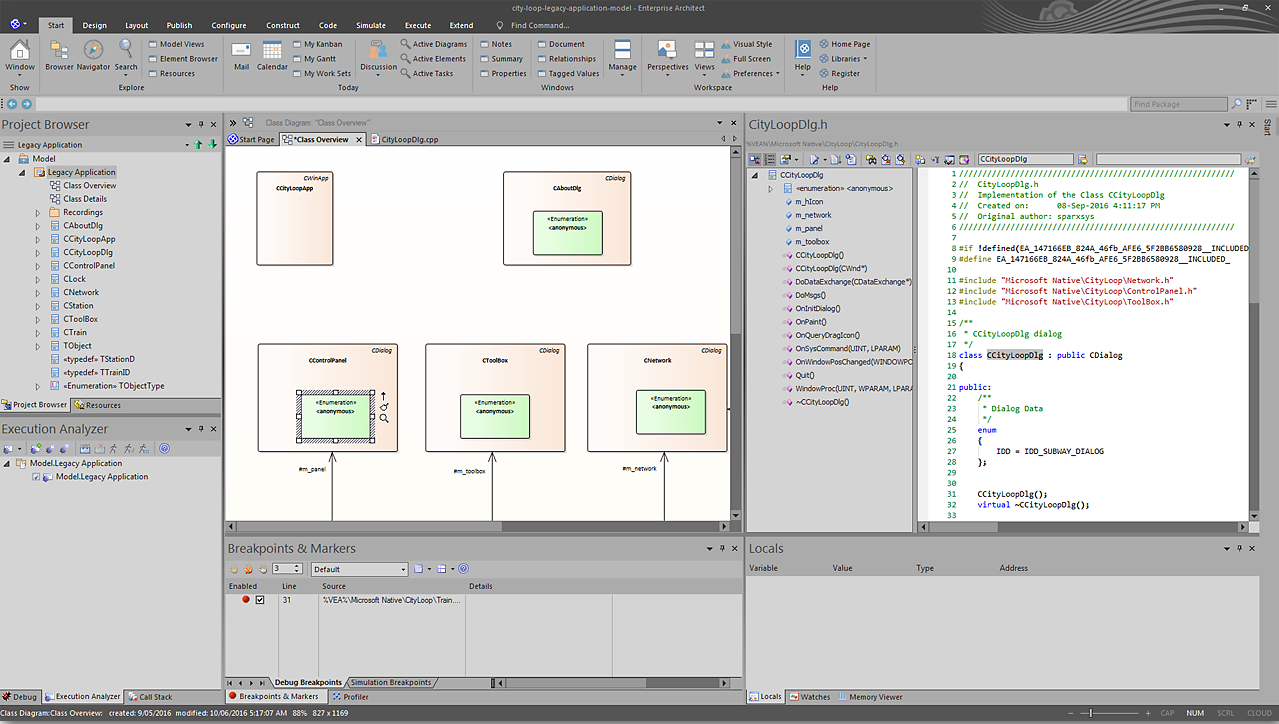Switch to the Call Stack tab

[150, 697]
